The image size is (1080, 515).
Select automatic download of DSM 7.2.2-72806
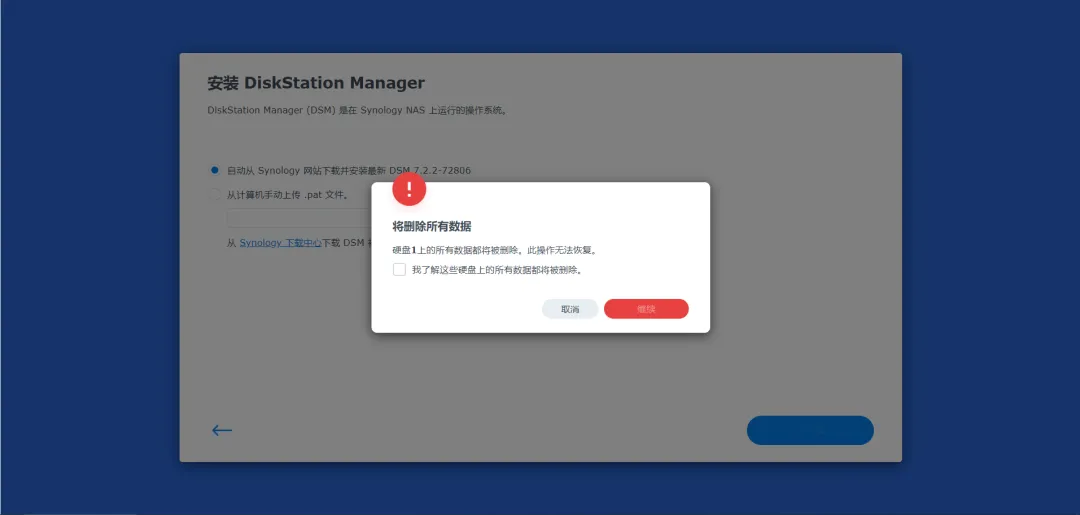[x=215, y=170]
